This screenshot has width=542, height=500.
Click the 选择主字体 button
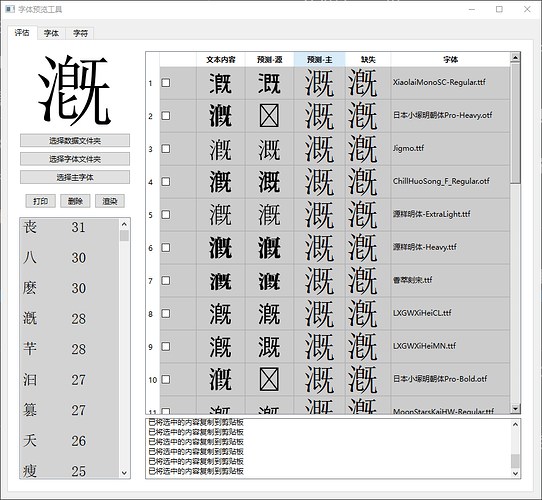[x=75, y=177]
